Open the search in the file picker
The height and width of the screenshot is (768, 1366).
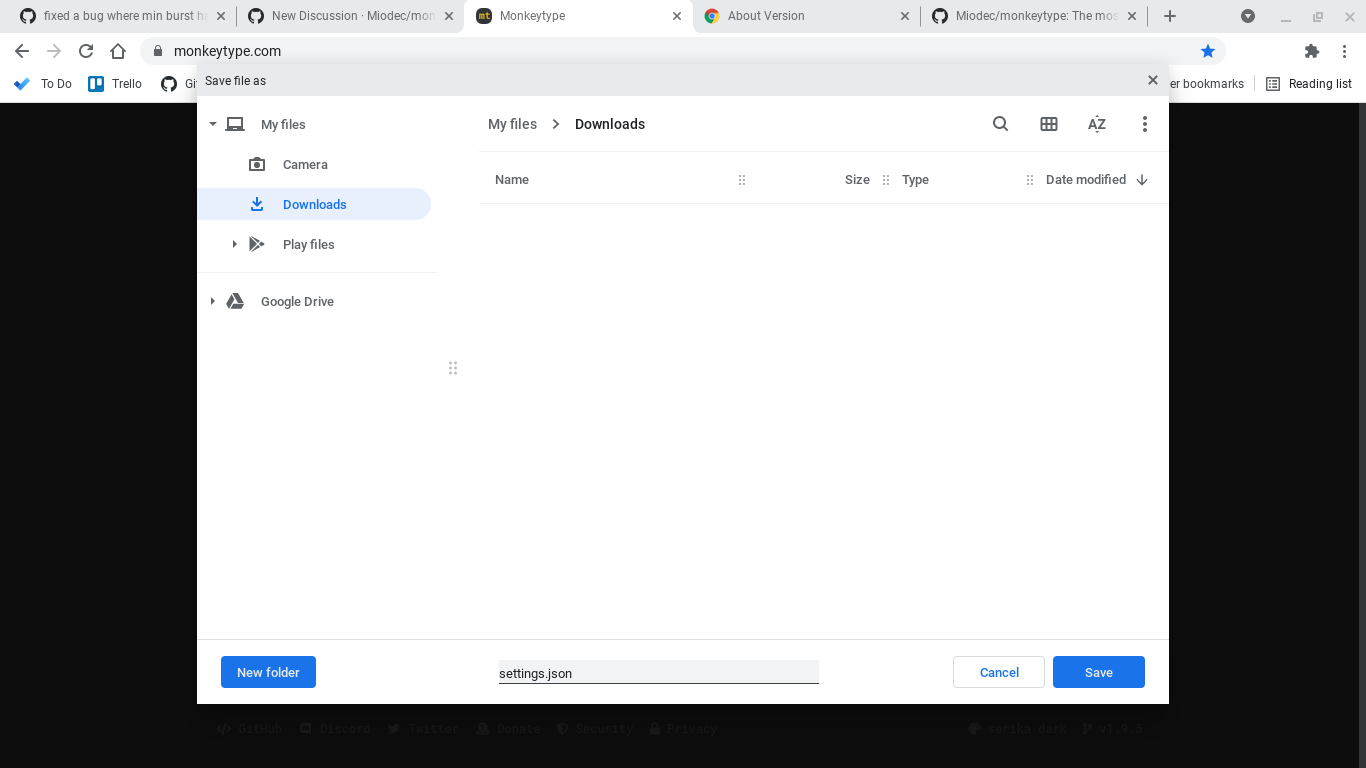[1000, 123]
